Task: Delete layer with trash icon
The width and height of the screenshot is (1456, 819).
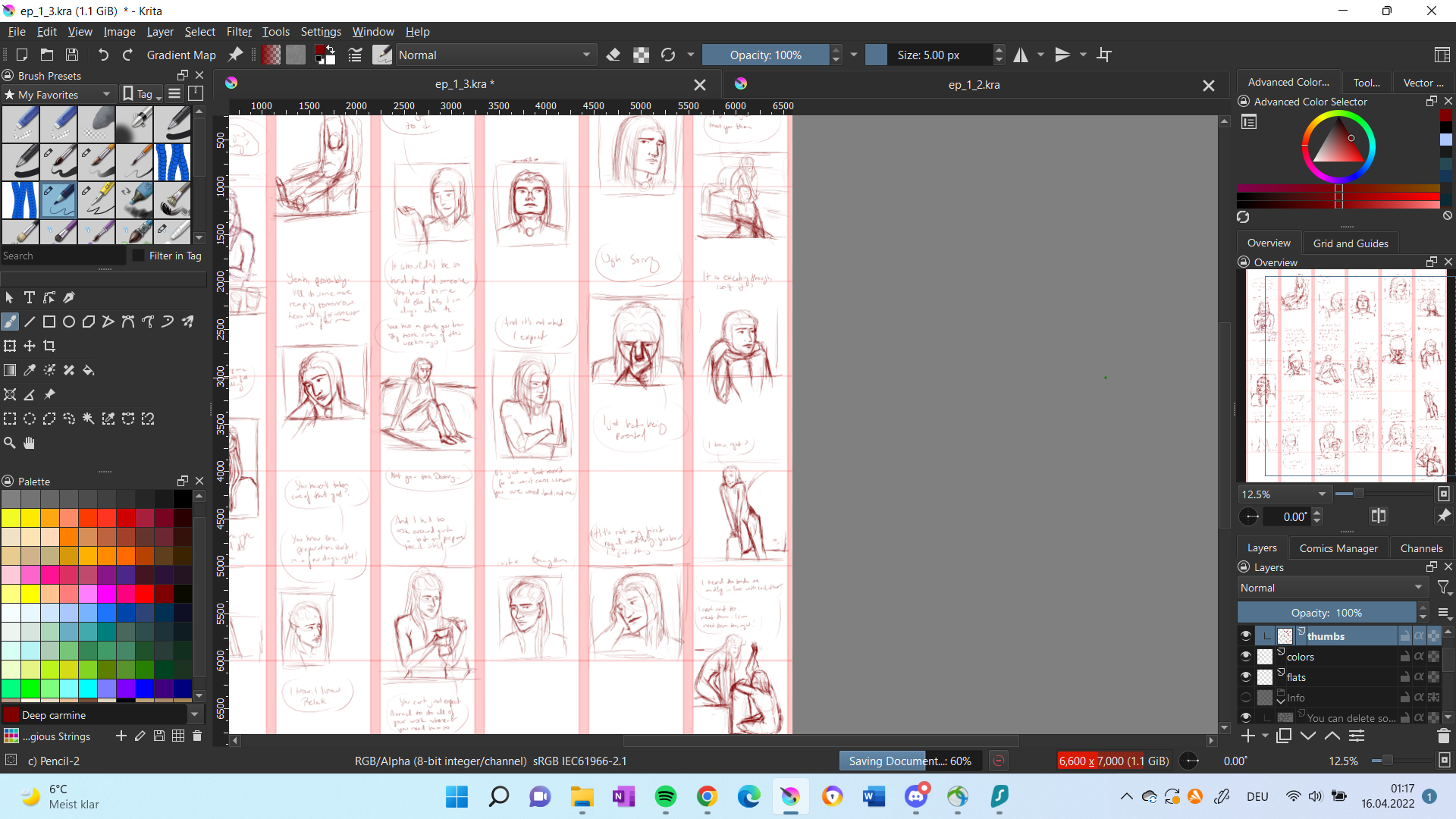Action: [1443, 736]
